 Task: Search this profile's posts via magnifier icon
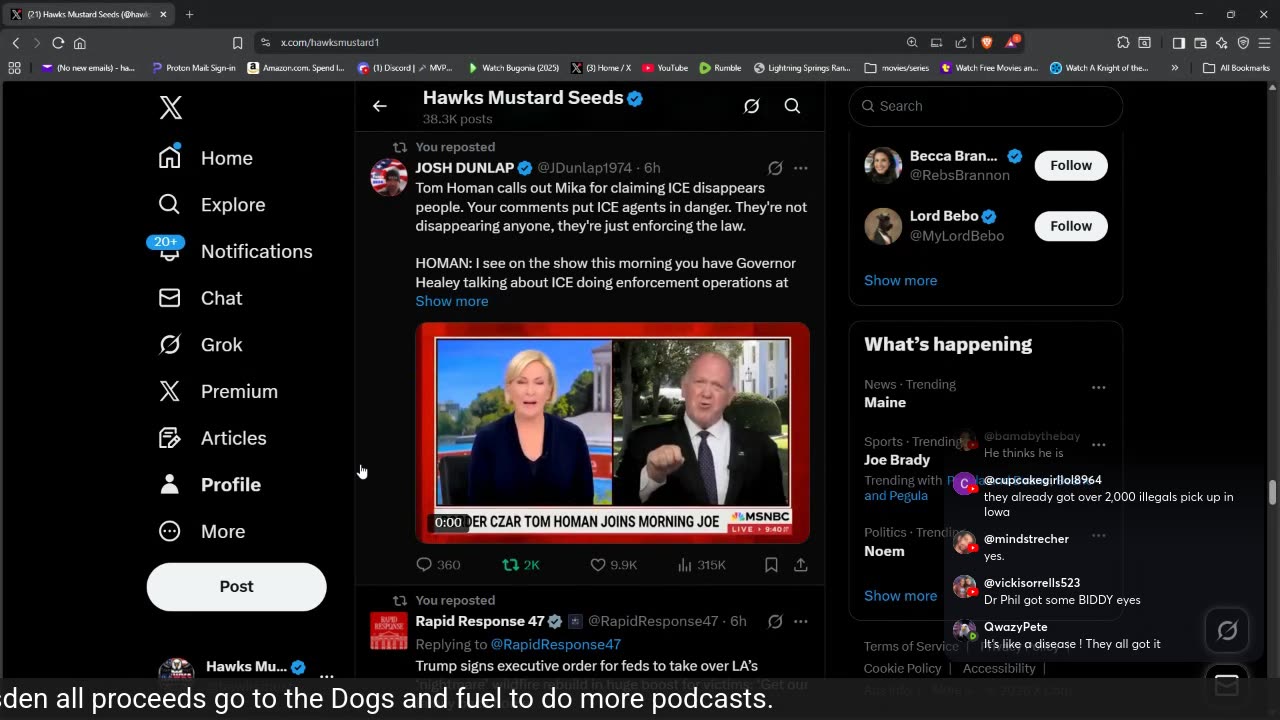(x=792, y=106)
